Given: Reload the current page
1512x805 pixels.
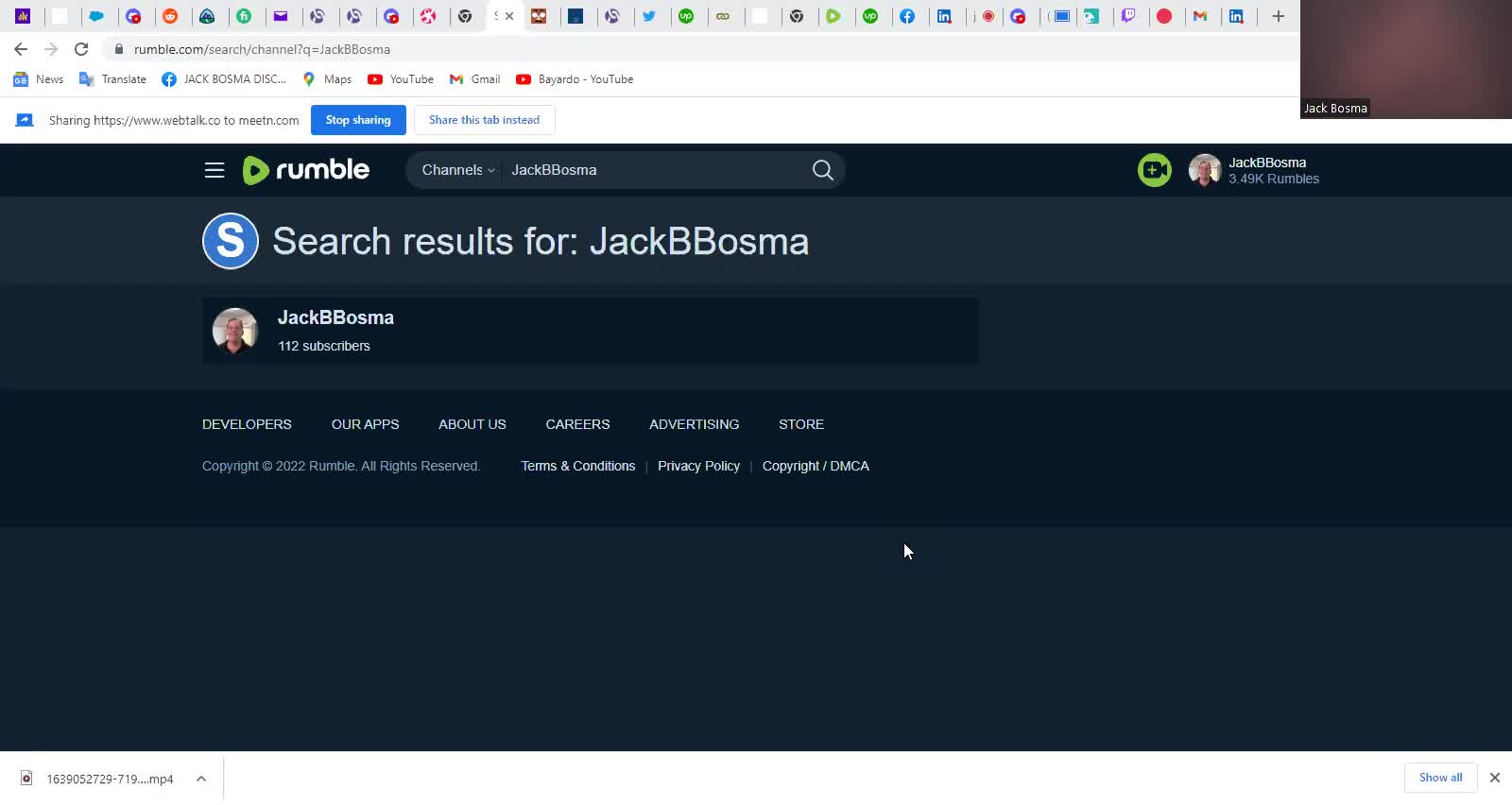Looking at the screenshot, I should (x=81, y=49).
